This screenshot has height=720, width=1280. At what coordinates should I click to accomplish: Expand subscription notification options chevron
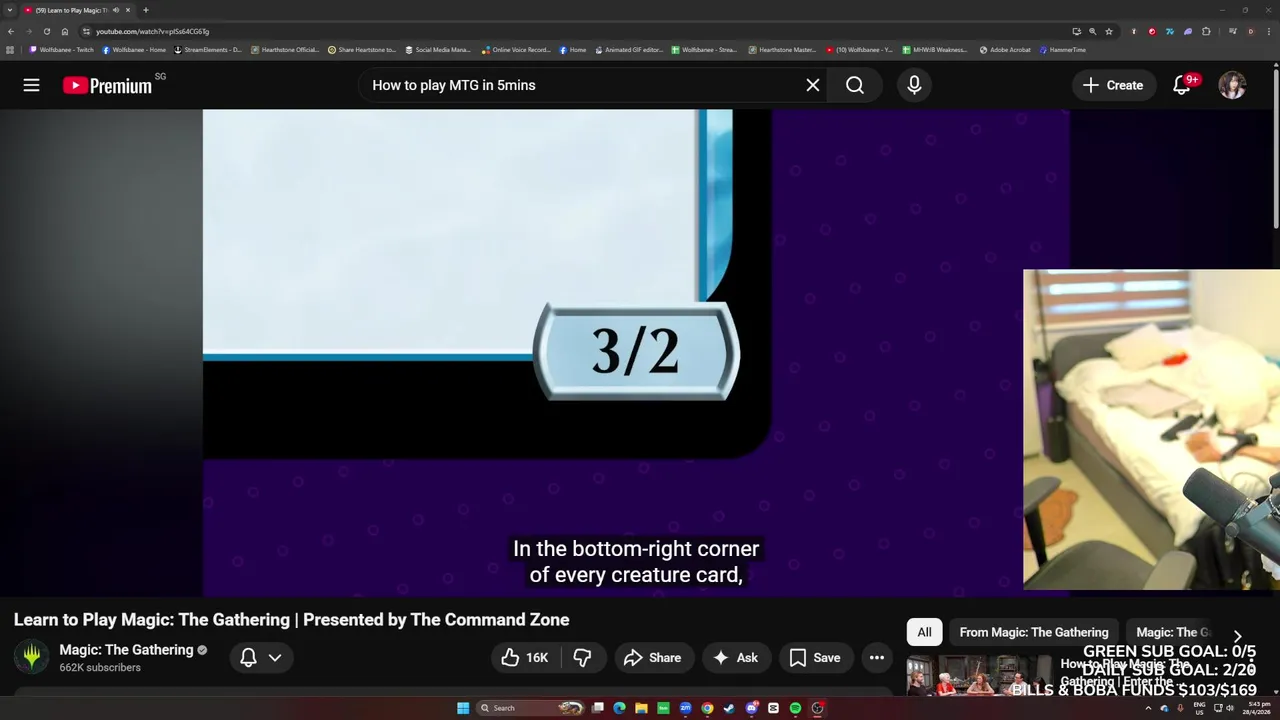tap(275, 657)
